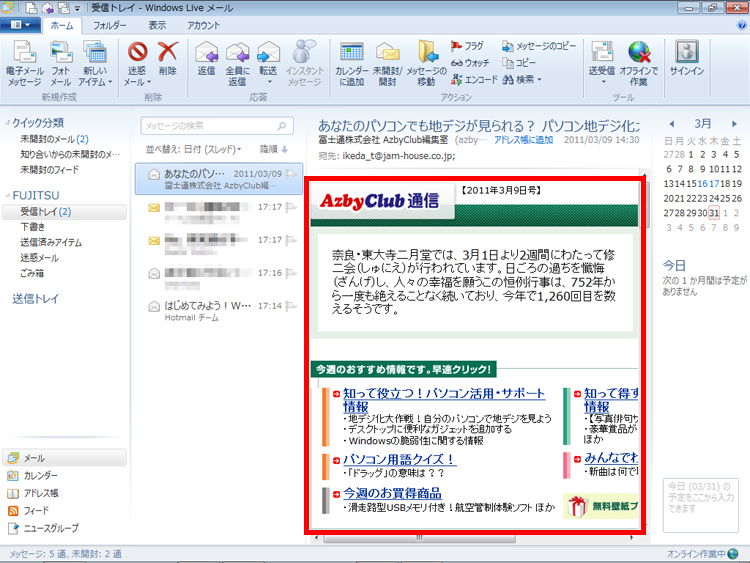
Task: Collapse the クイック分類 section
Action: tap(7, 123)
